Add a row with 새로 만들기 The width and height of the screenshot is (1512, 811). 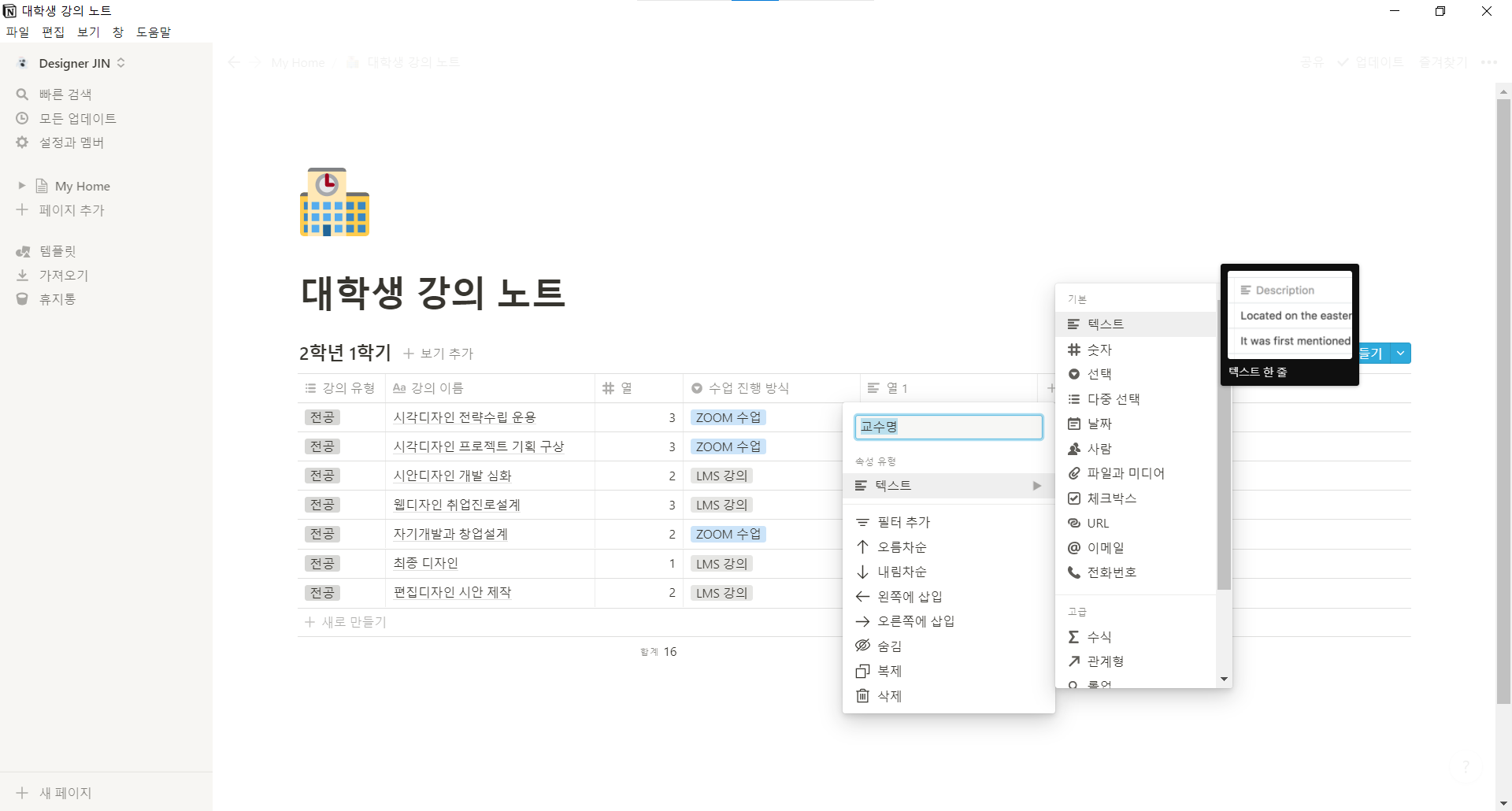click(346, 622)
